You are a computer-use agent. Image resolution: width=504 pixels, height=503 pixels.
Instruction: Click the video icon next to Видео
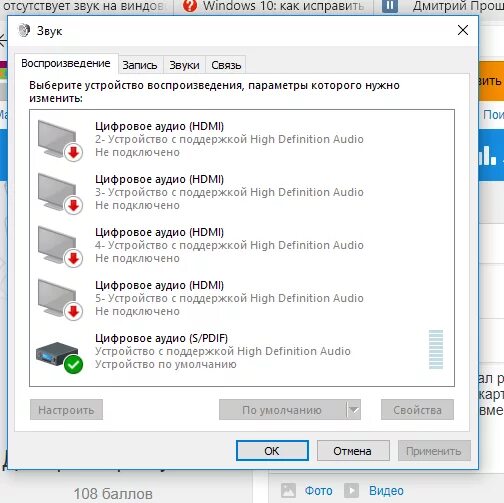coord(351,490)
